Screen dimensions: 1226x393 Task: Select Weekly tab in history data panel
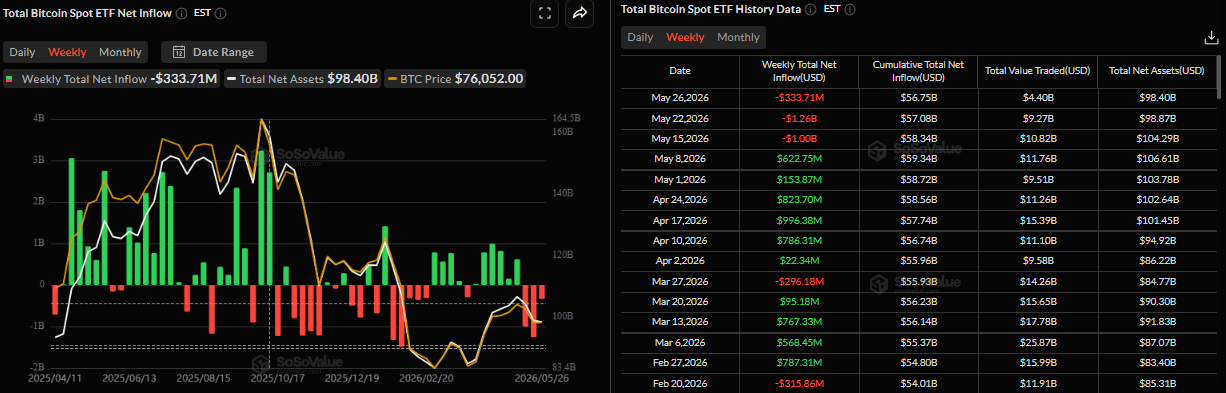coord(685,37)
